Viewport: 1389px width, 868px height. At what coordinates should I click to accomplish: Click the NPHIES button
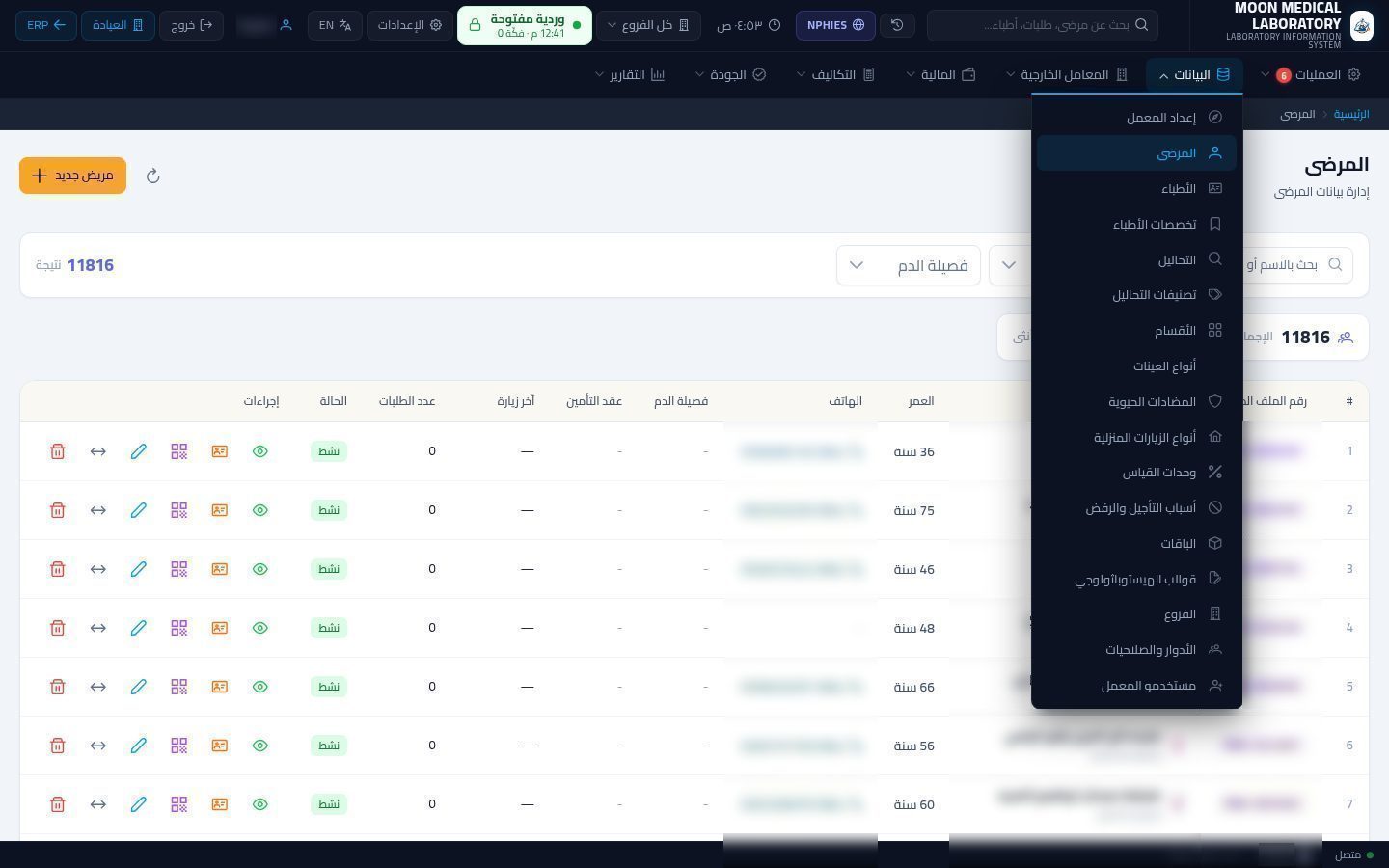pos(835,25)
